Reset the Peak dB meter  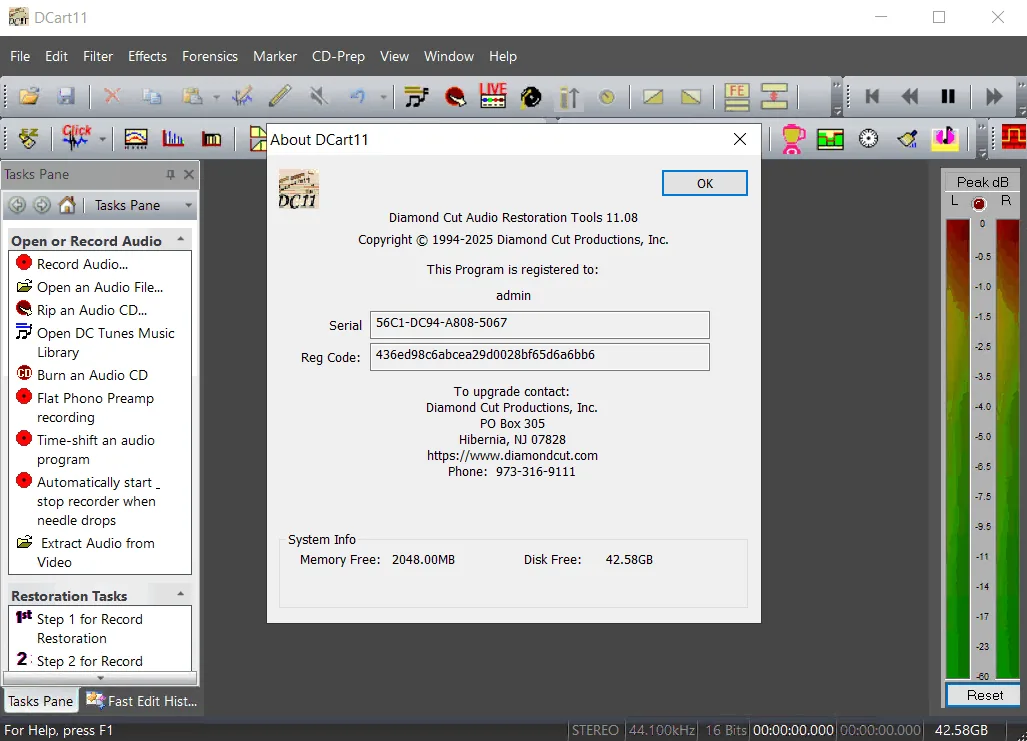tap(984, 695)
